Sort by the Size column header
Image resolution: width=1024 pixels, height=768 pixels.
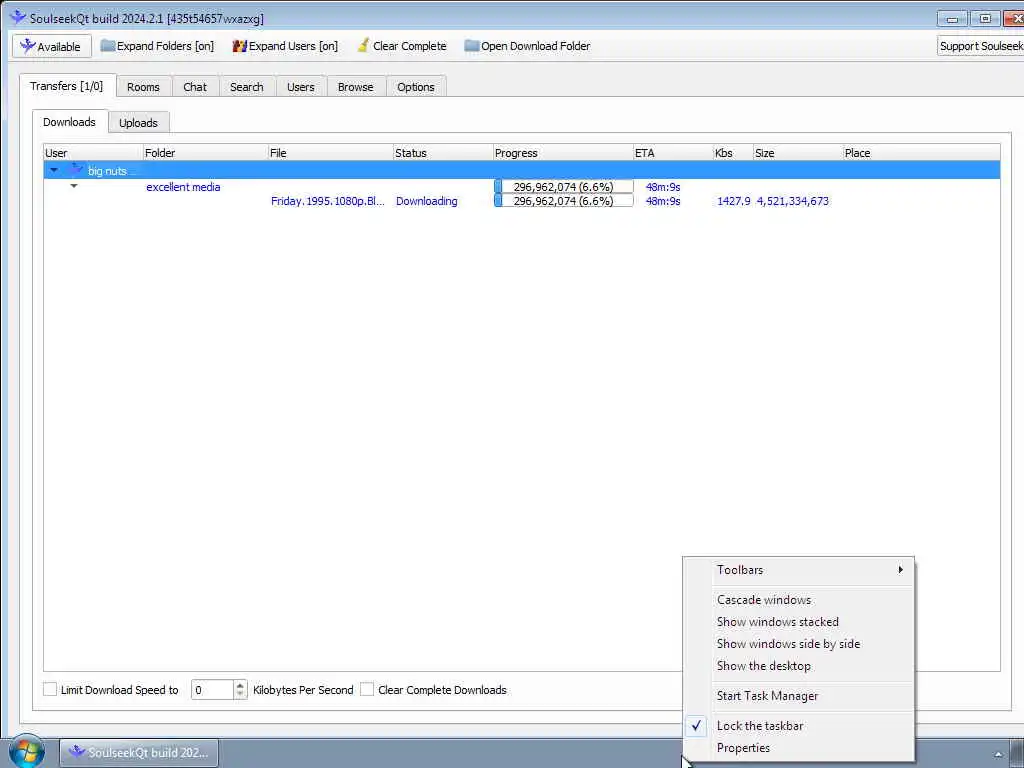(798, 153)
